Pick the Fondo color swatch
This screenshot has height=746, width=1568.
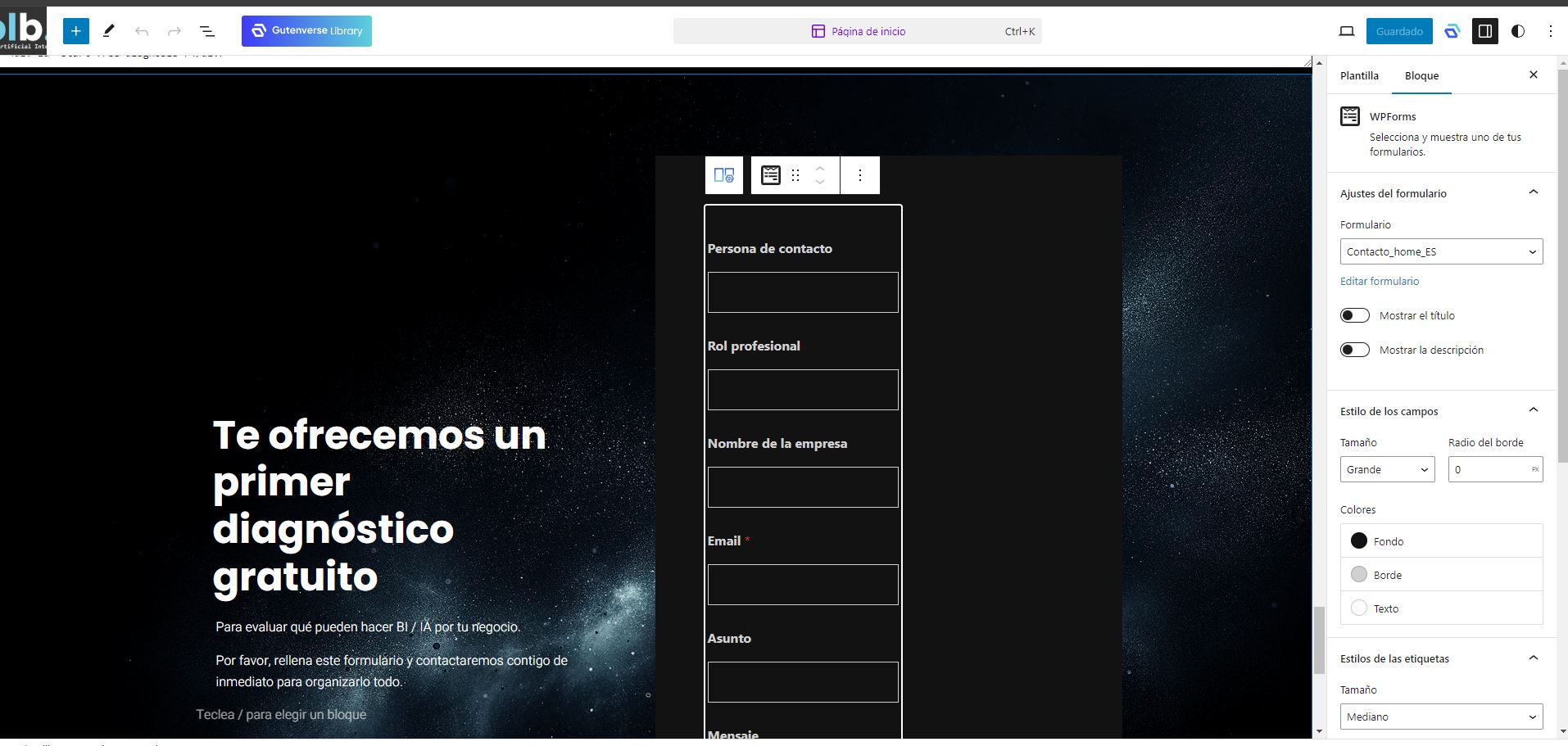(1359, 540)
